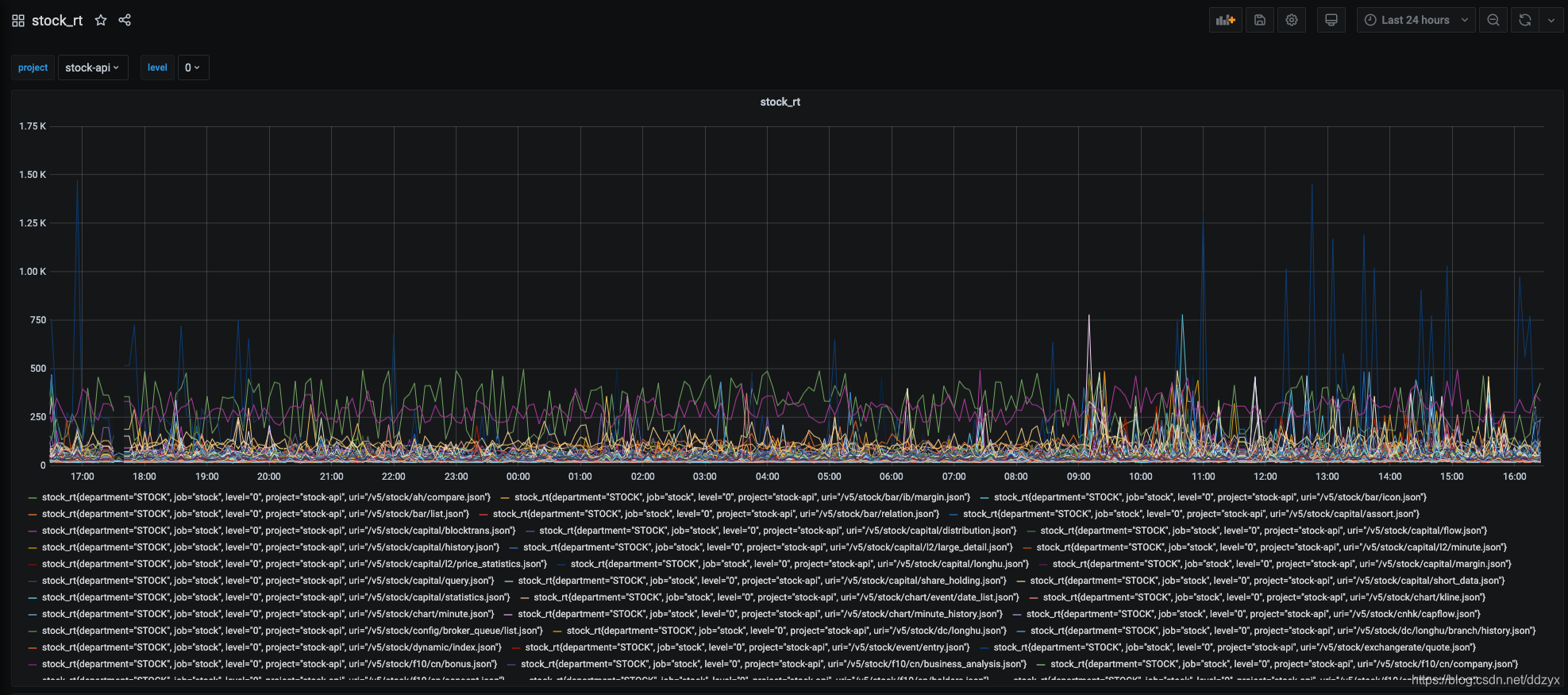Select legend entry chart/minute_history.json

coord(760,614)
